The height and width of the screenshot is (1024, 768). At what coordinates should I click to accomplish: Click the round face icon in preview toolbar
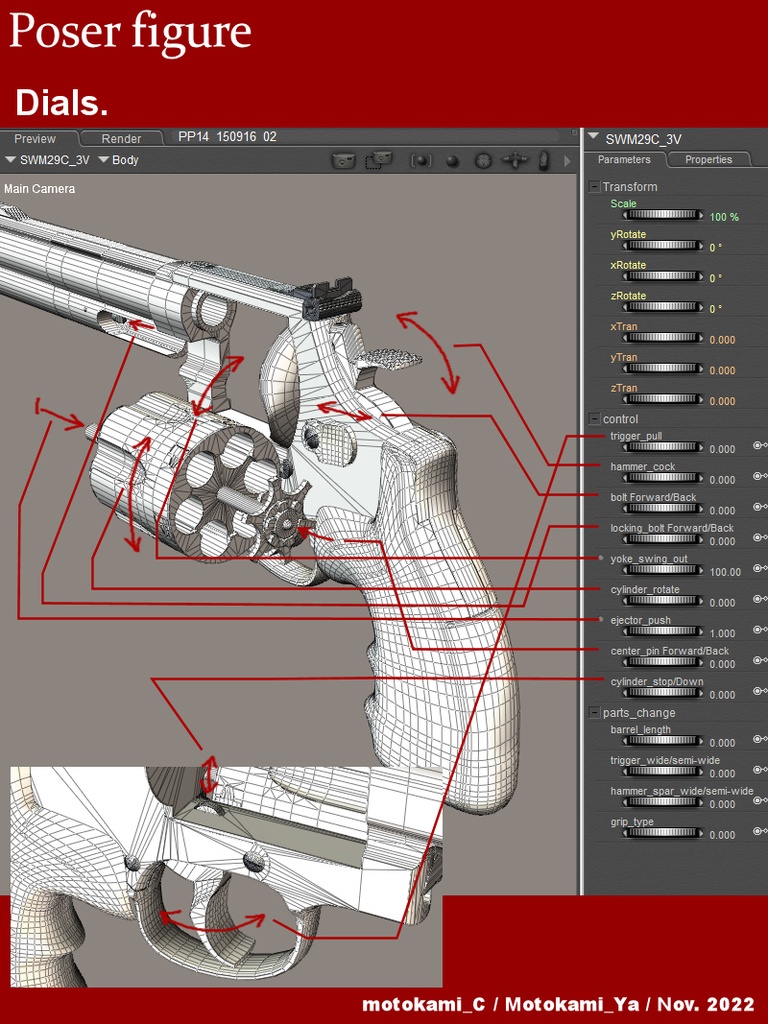[483, 161]
